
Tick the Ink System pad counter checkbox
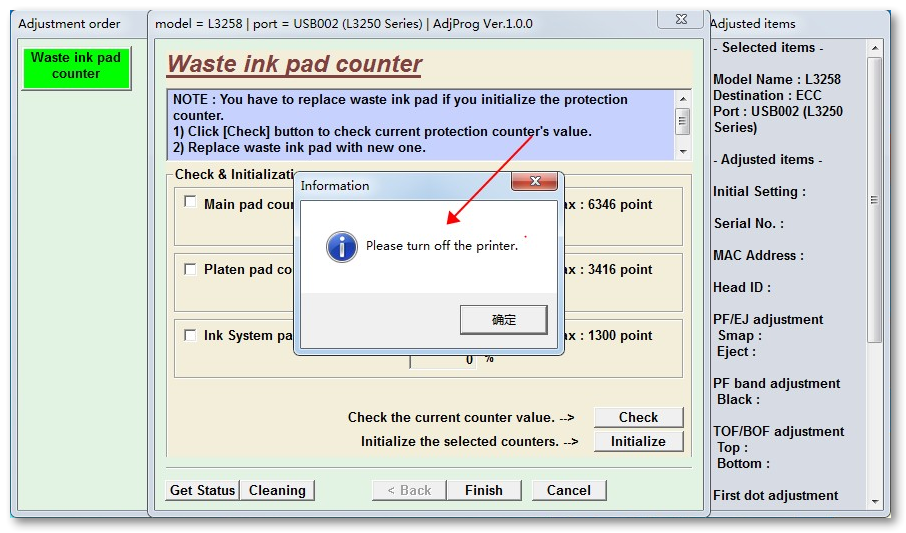(x=190, y=335)
